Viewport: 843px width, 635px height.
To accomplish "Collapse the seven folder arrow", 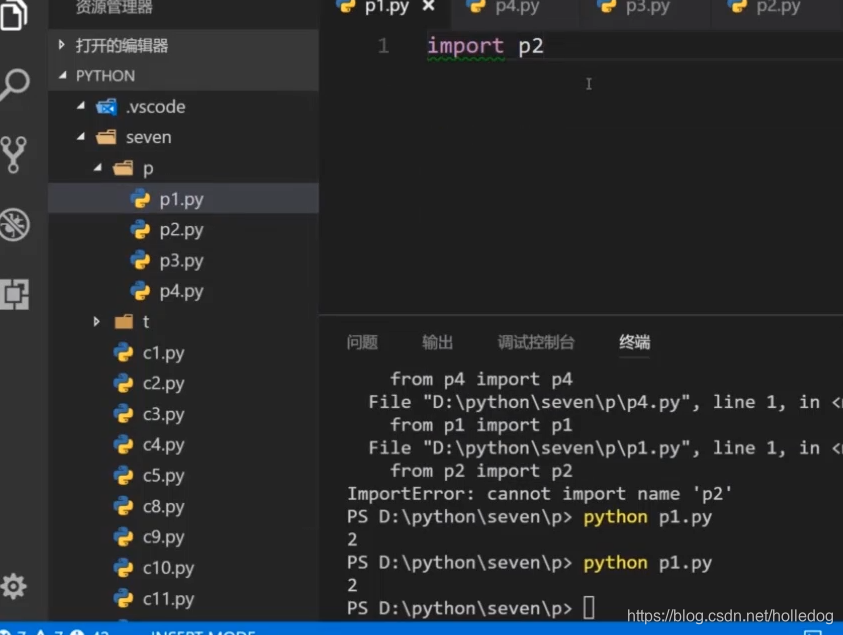I will (x=81, y=137).
